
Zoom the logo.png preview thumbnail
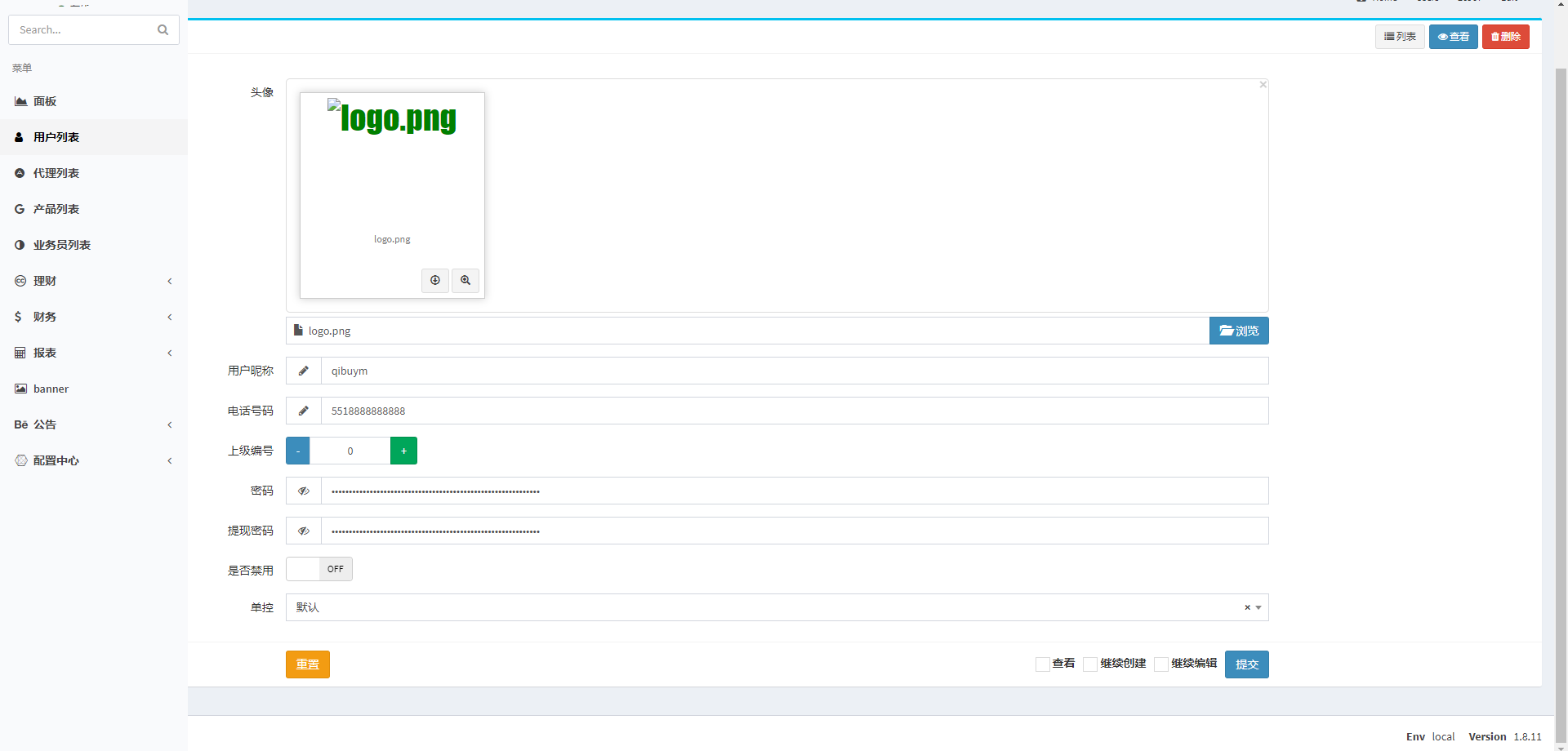(465, 280)
